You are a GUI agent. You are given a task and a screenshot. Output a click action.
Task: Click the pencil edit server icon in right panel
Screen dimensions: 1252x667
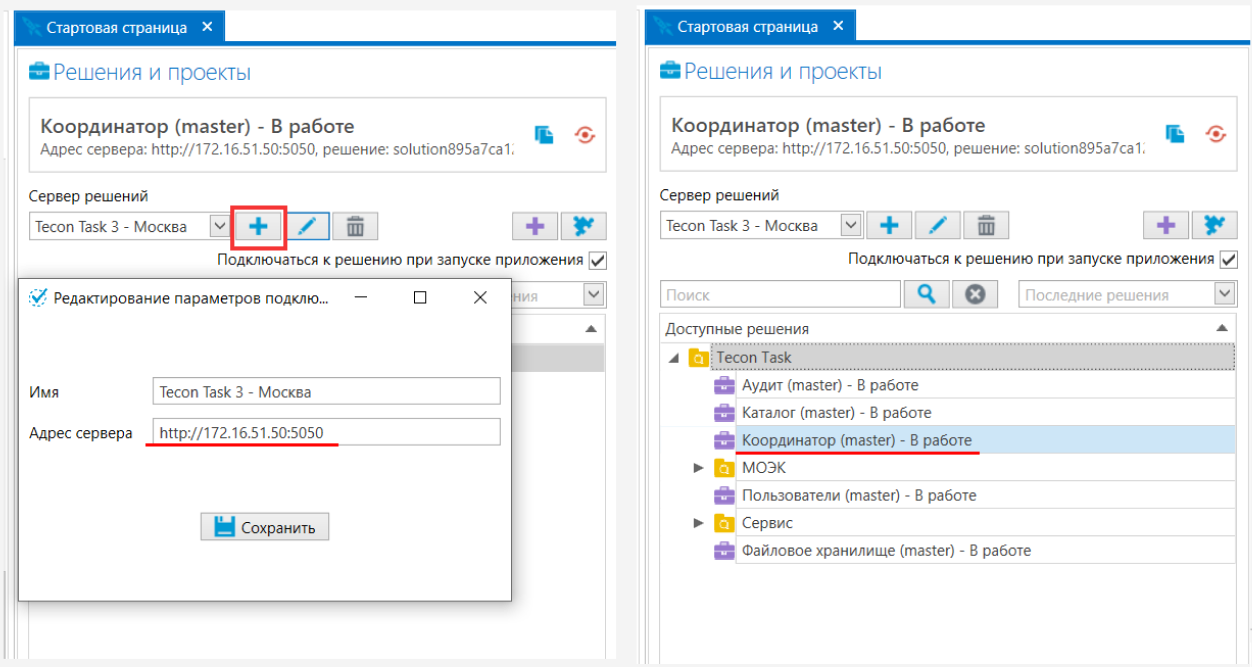coord(938,226)
